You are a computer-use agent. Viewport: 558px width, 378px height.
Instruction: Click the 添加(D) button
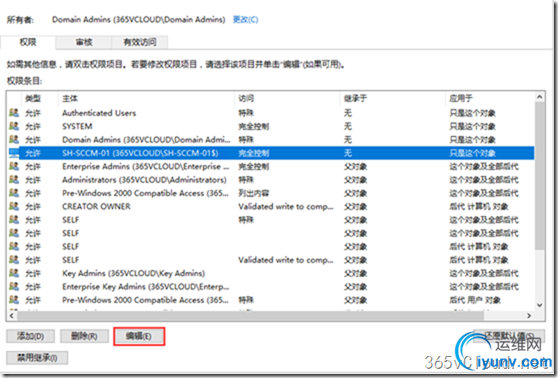tap(31, 336)
